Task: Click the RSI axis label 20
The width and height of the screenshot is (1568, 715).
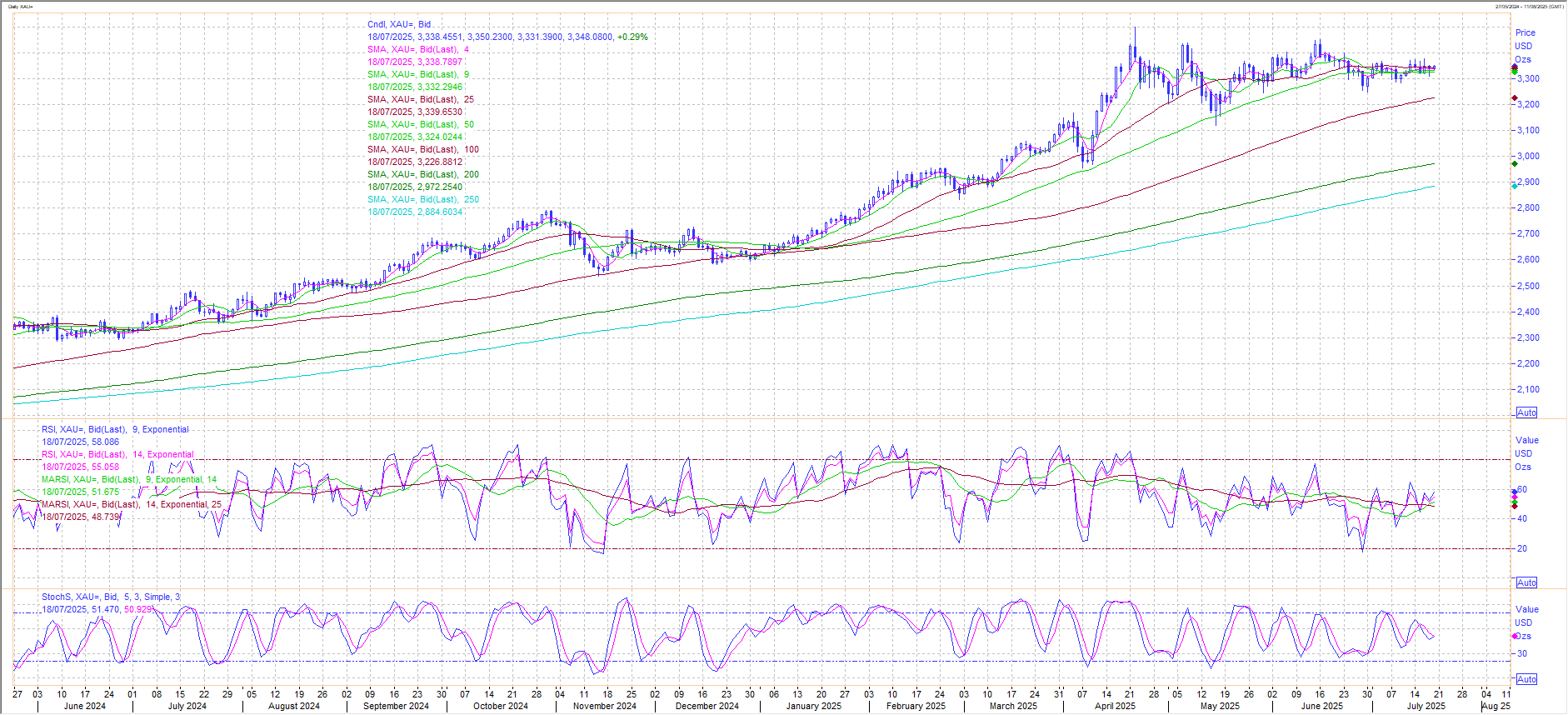Action: (x=1522, y=548)
